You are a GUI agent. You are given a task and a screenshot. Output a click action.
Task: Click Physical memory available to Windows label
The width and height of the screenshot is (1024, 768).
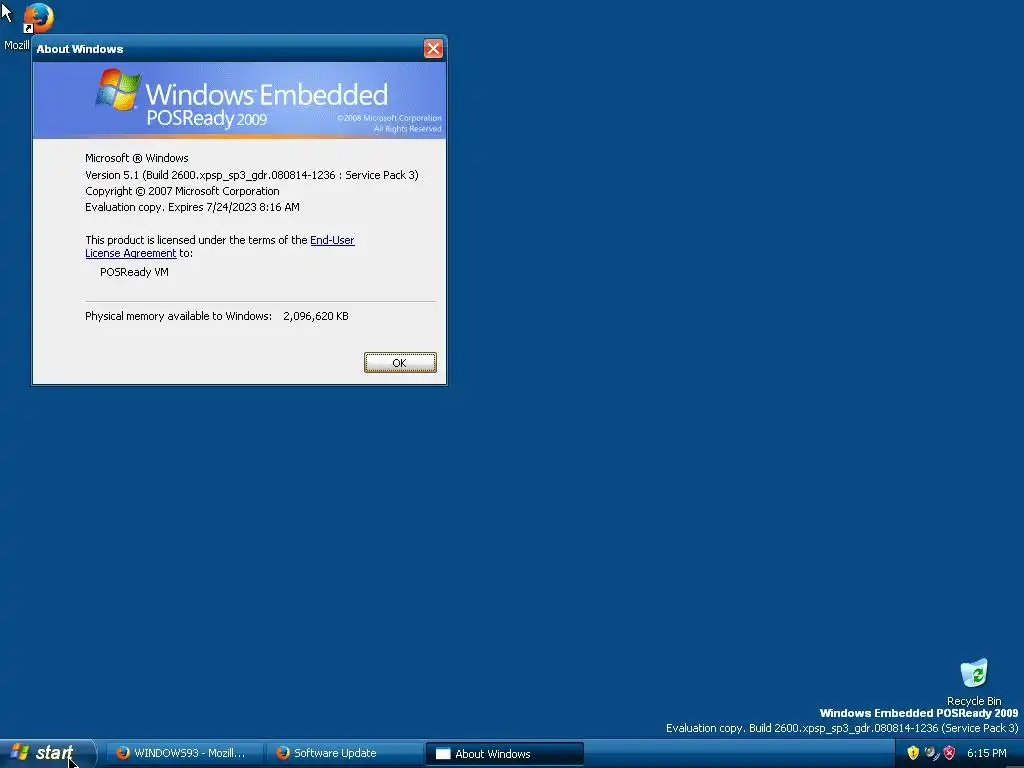coord(178,316)
